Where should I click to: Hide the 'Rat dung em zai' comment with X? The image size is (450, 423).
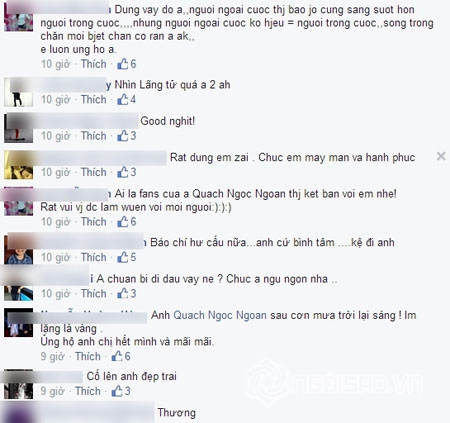coord(441,156)
